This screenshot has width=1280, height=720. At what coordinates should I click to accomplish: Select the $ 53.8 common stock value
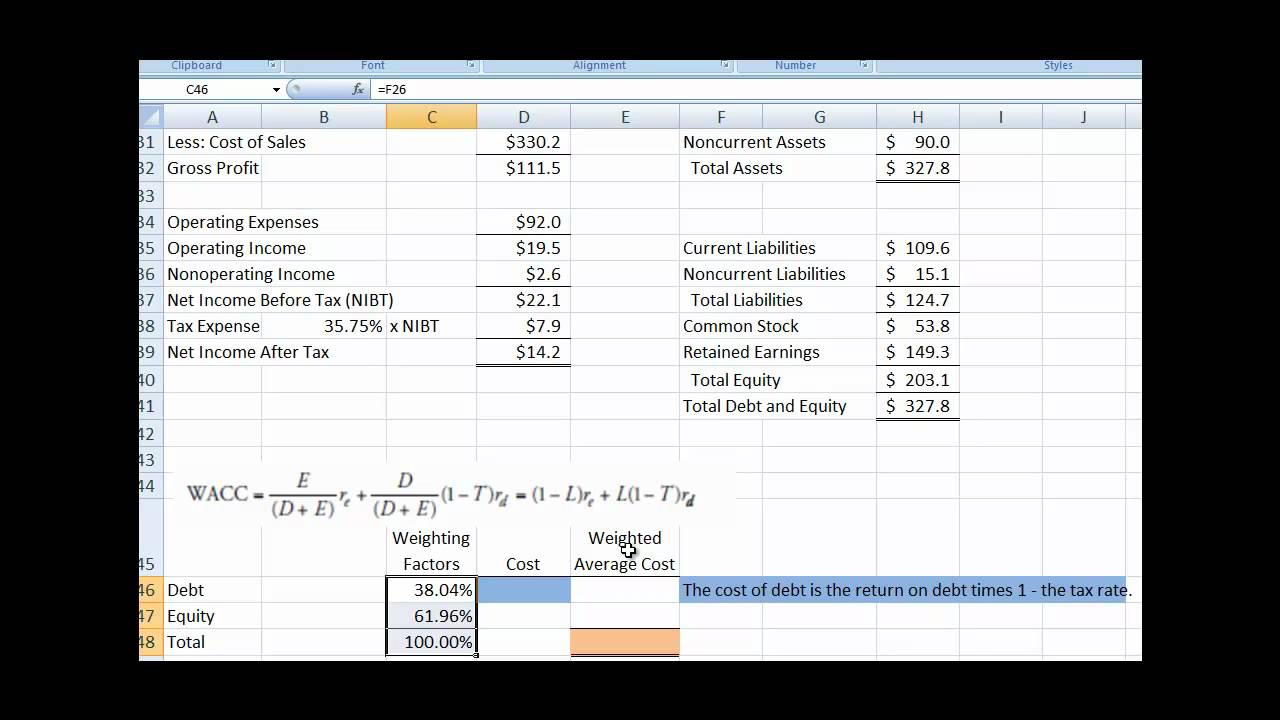[x=917, y=326]
